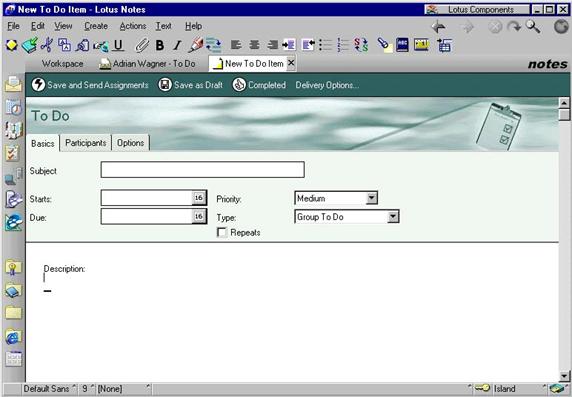Click the Starts date field

(147, 198)
